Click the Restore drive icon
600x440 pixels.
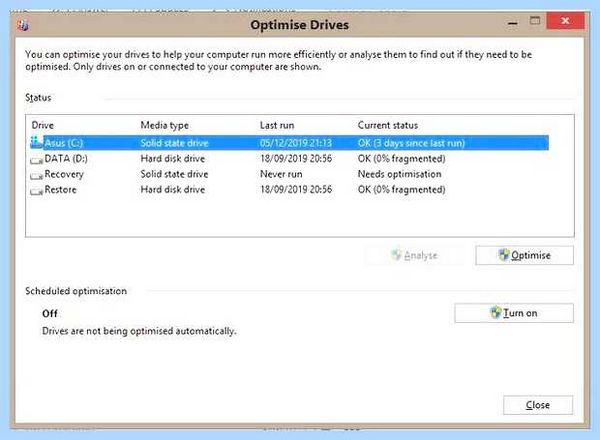(x=37, y=191)
